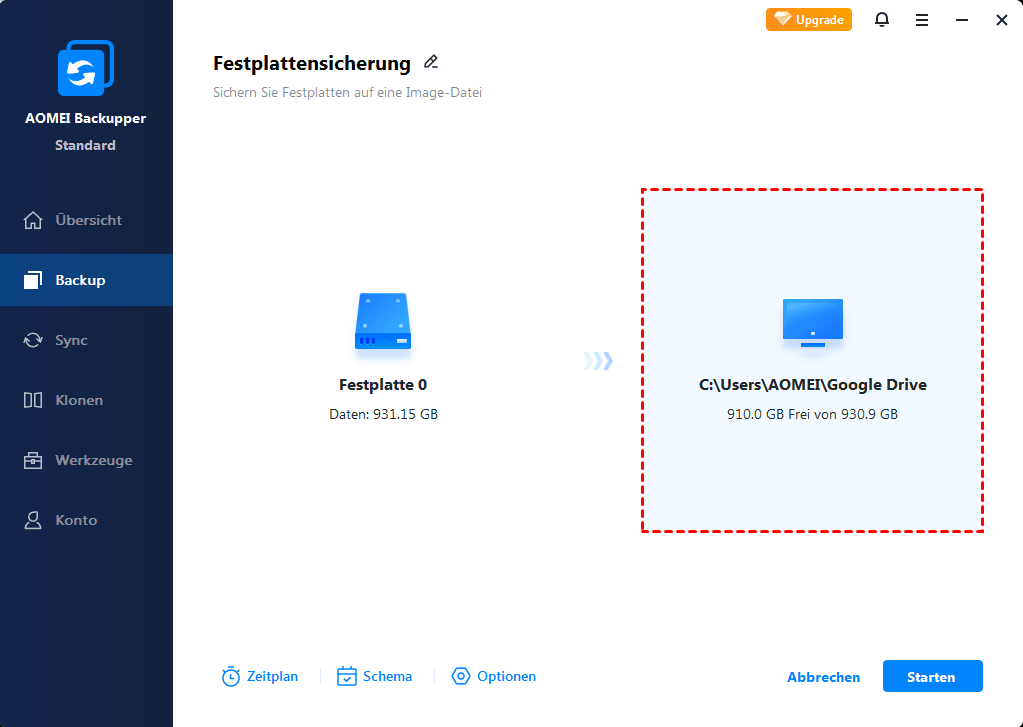Click the Festplatte 0 label
The image size is (1023, 727).
(383, 384)
